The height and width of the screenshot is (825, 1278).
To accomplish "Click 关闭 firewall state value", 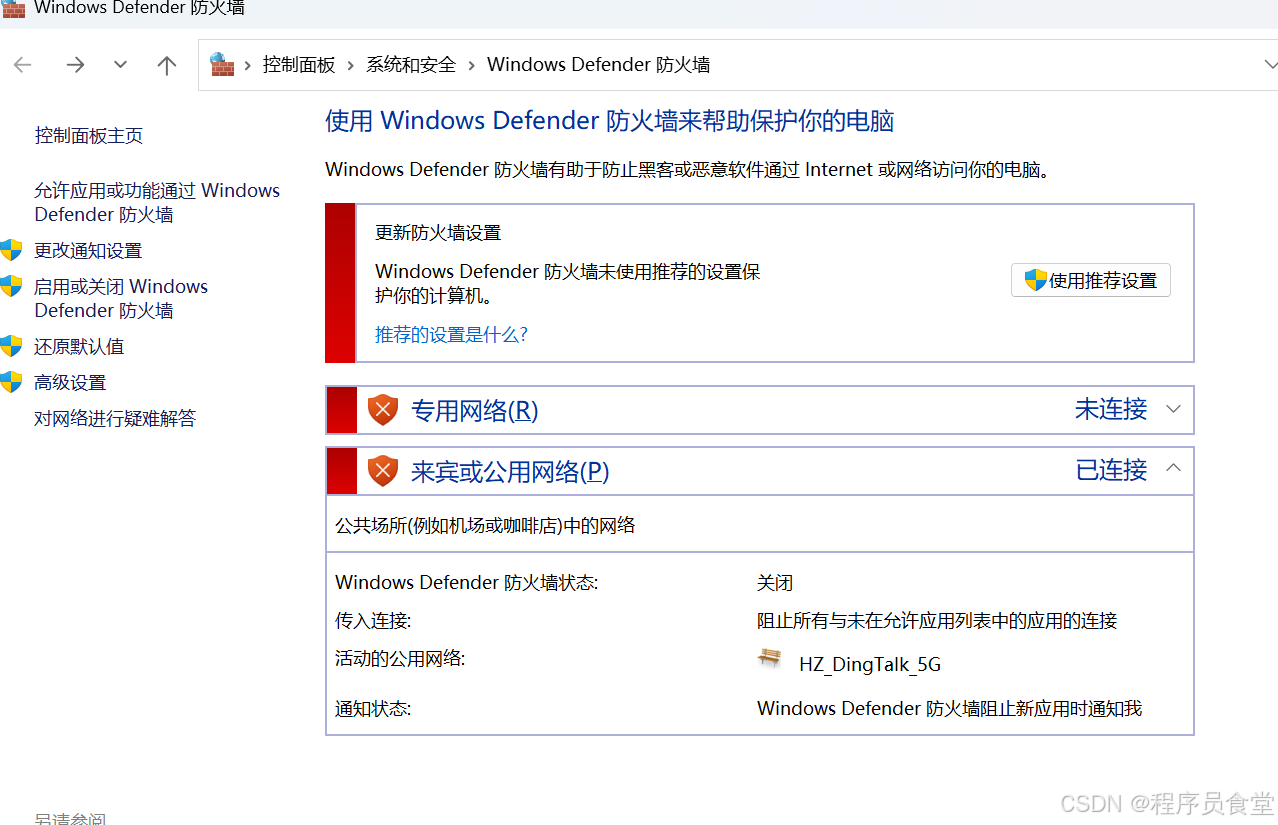I will [x=775, y=583].
